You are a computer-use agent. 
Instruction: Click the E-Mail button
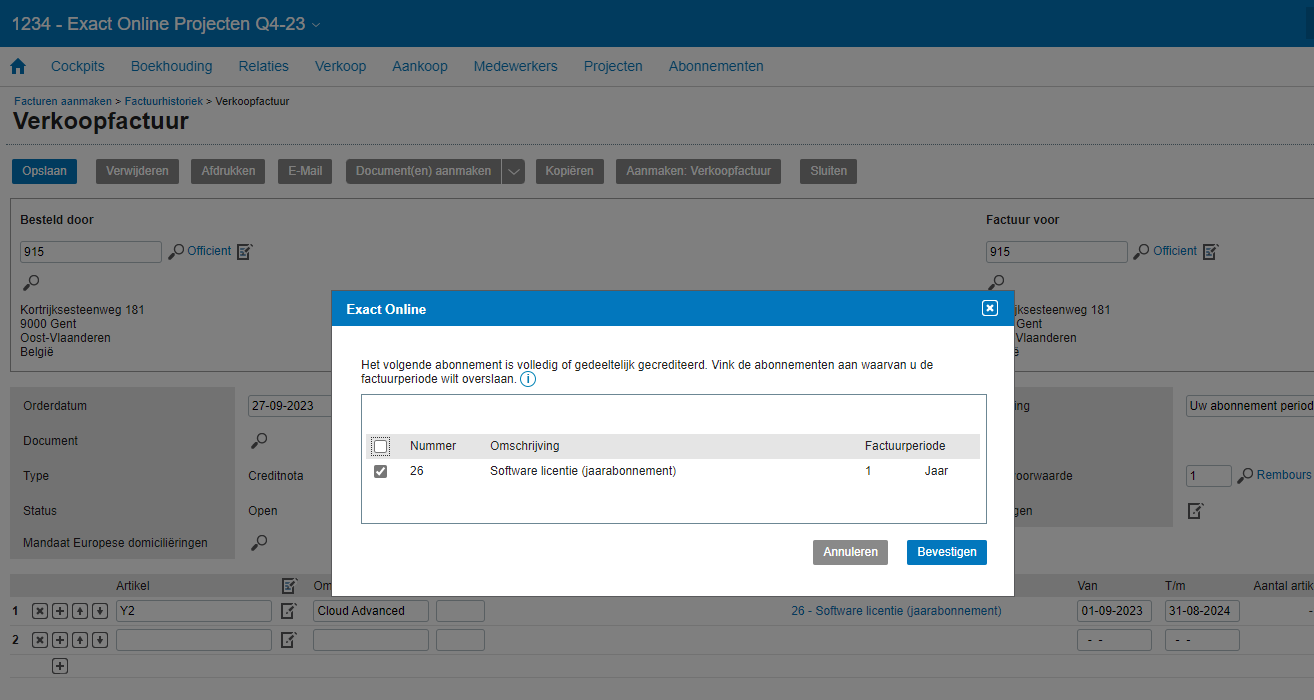coord(305,171)
